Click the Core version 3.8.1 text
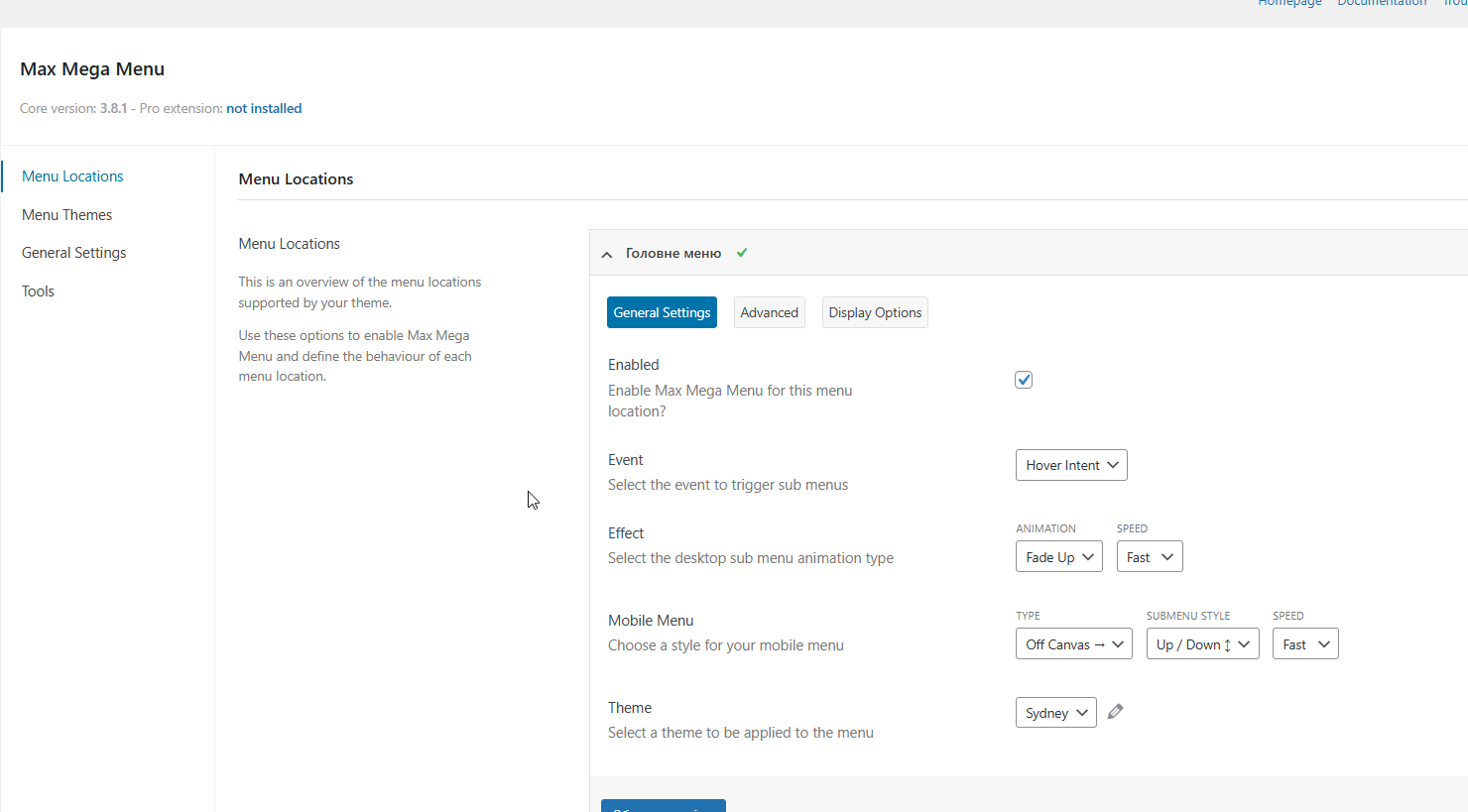Viewport: 1468px width, 812px height. (73, 109)
